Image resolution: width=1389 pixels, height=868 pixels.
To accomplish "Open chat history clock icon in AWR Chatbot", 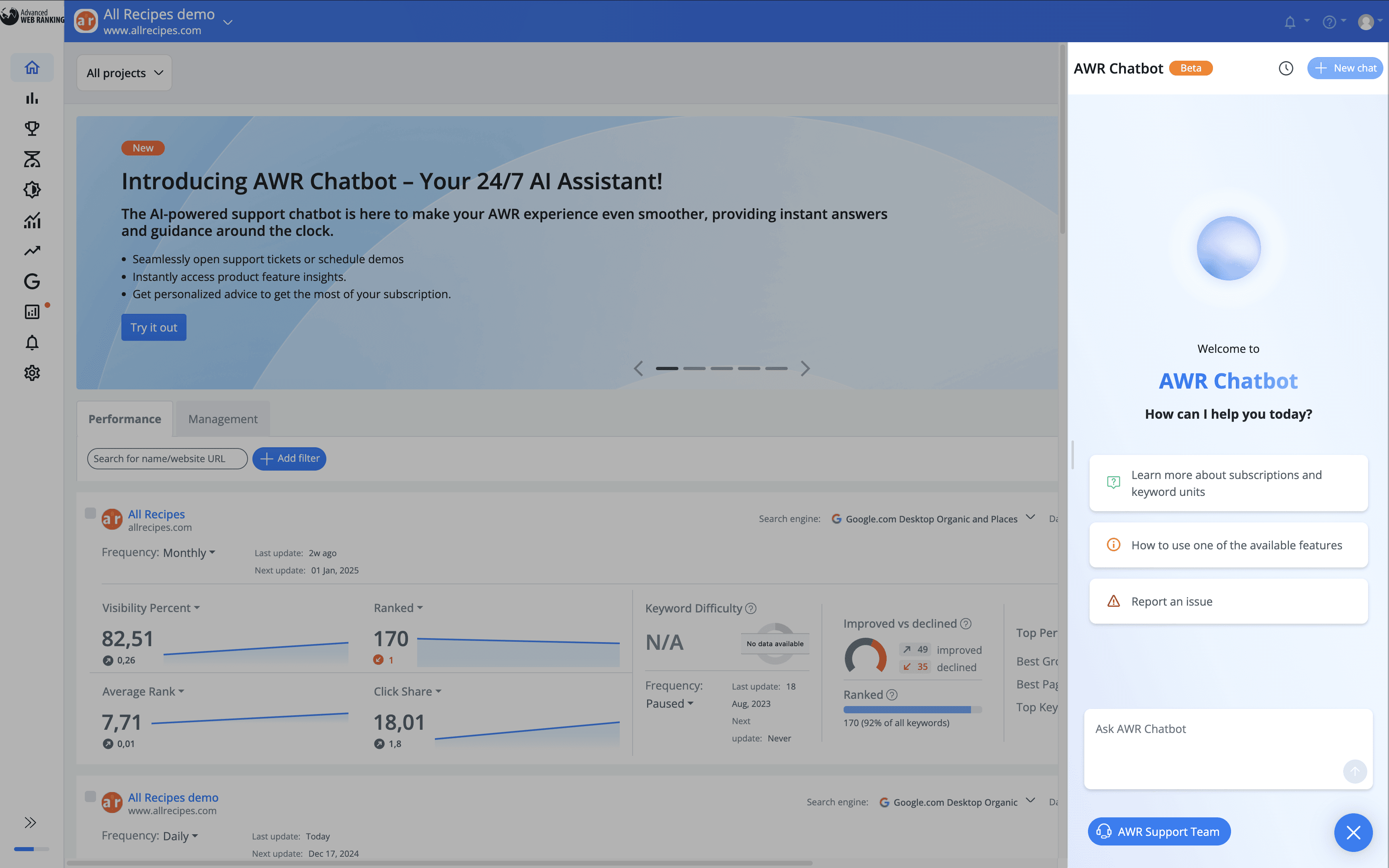I will point(1286,68).
